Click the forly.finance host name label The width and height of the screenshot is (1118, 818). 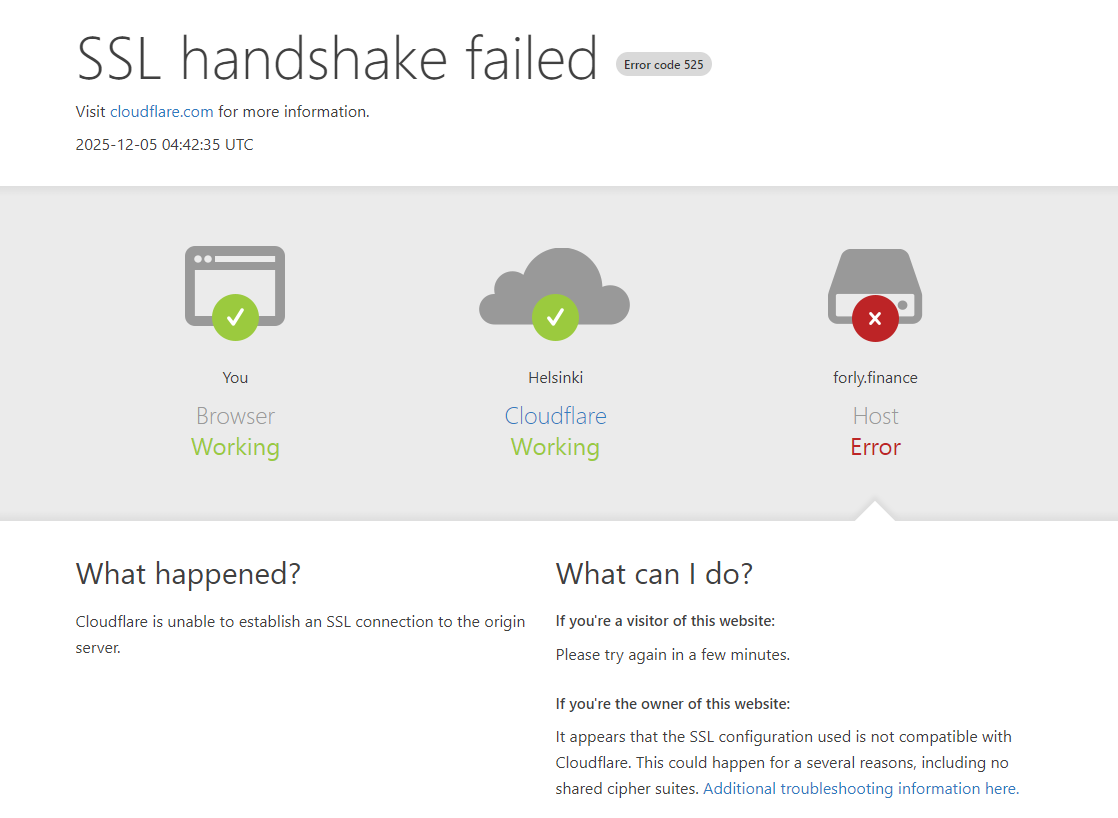(x=875, y=378)
